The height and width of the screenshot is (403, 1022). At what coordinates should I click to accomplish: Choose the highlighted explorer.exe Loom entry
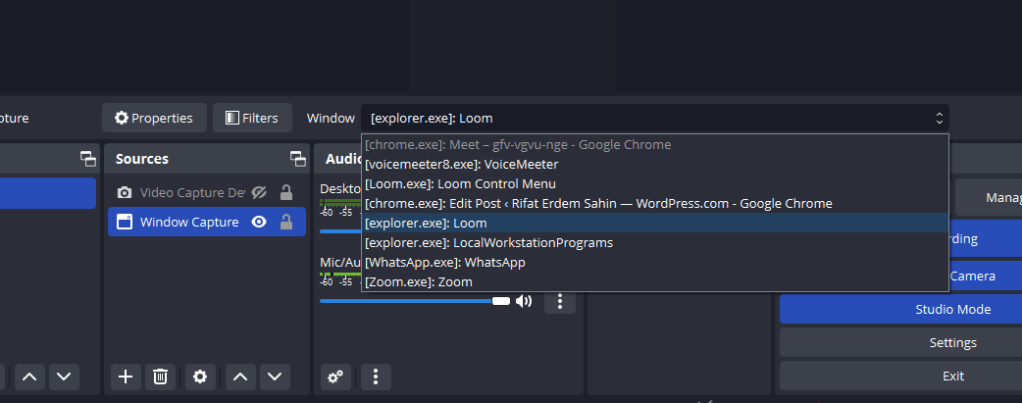(x=655, y=223)
